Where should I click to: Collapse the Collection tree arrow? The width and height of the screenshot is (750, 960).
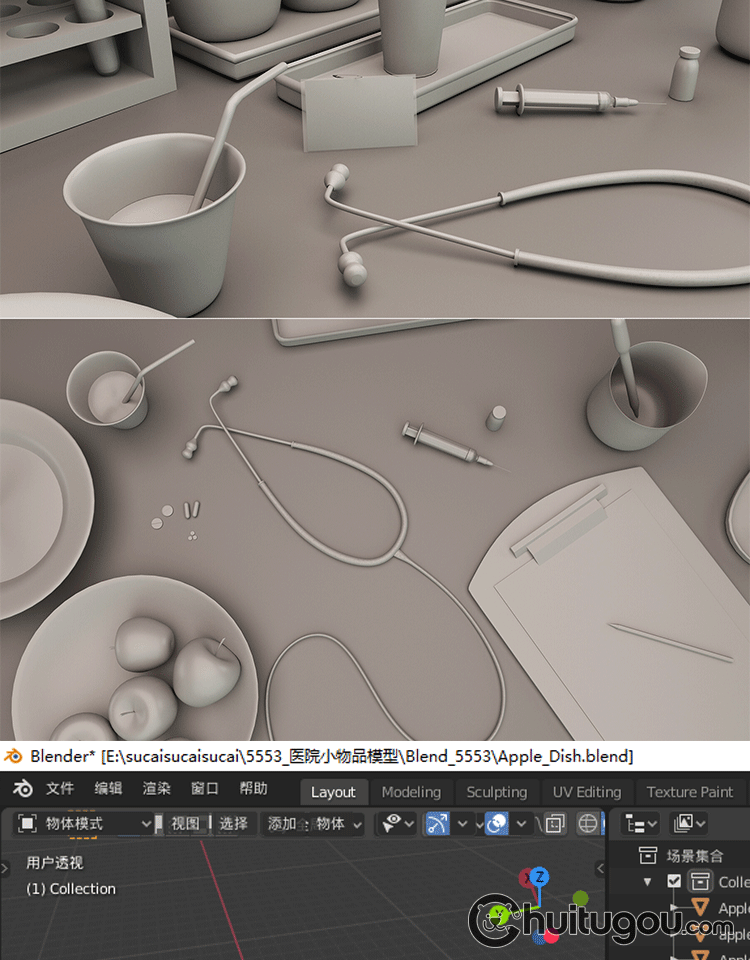click(648, 882)
